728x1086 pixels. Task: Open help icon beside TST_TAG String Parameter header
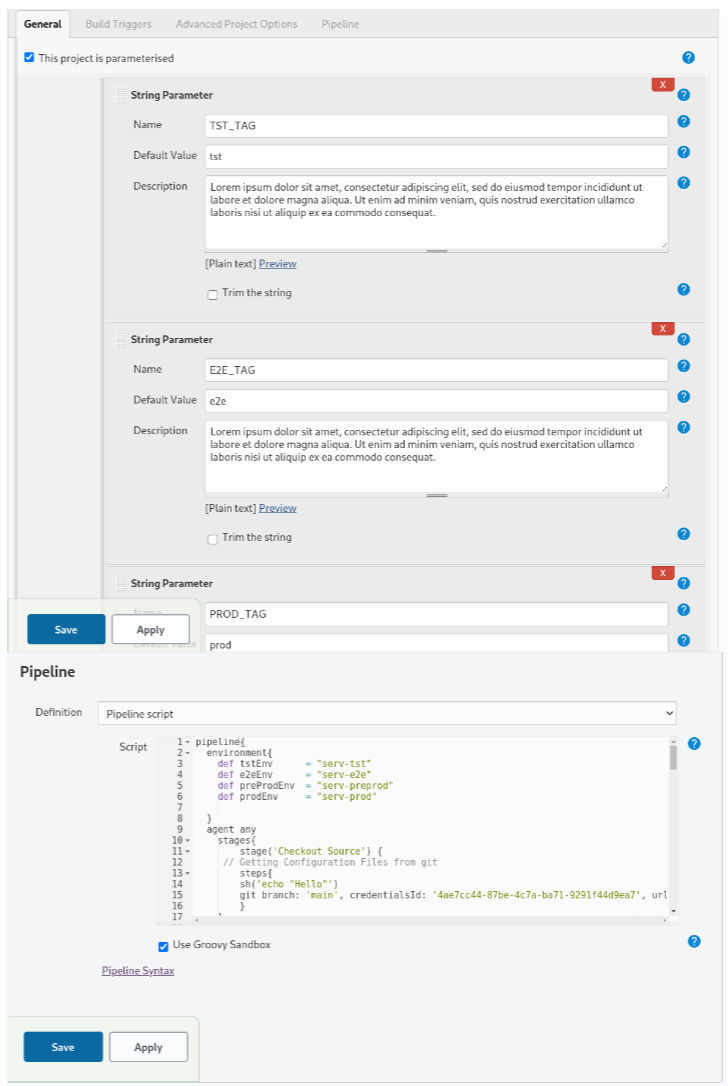click(684, 95)
